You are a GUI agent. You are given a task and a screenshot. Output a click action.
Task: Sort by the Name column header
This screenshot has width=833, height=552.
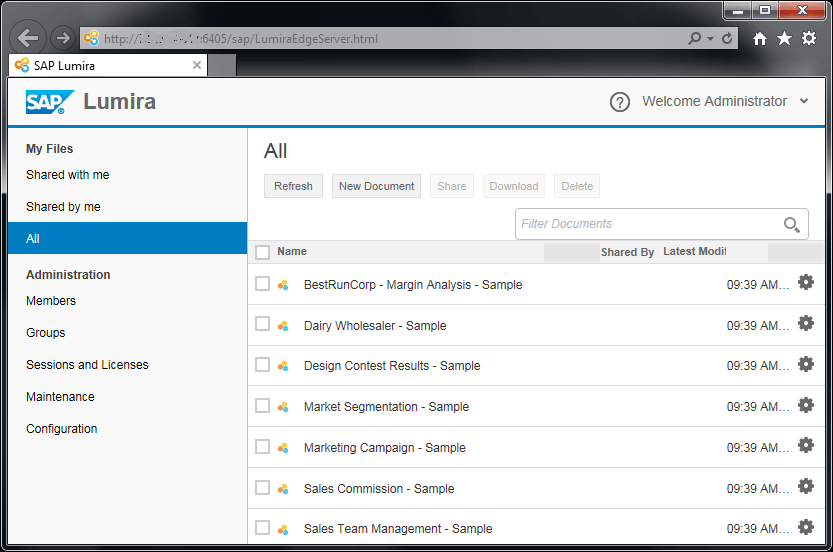coord(292,251)
